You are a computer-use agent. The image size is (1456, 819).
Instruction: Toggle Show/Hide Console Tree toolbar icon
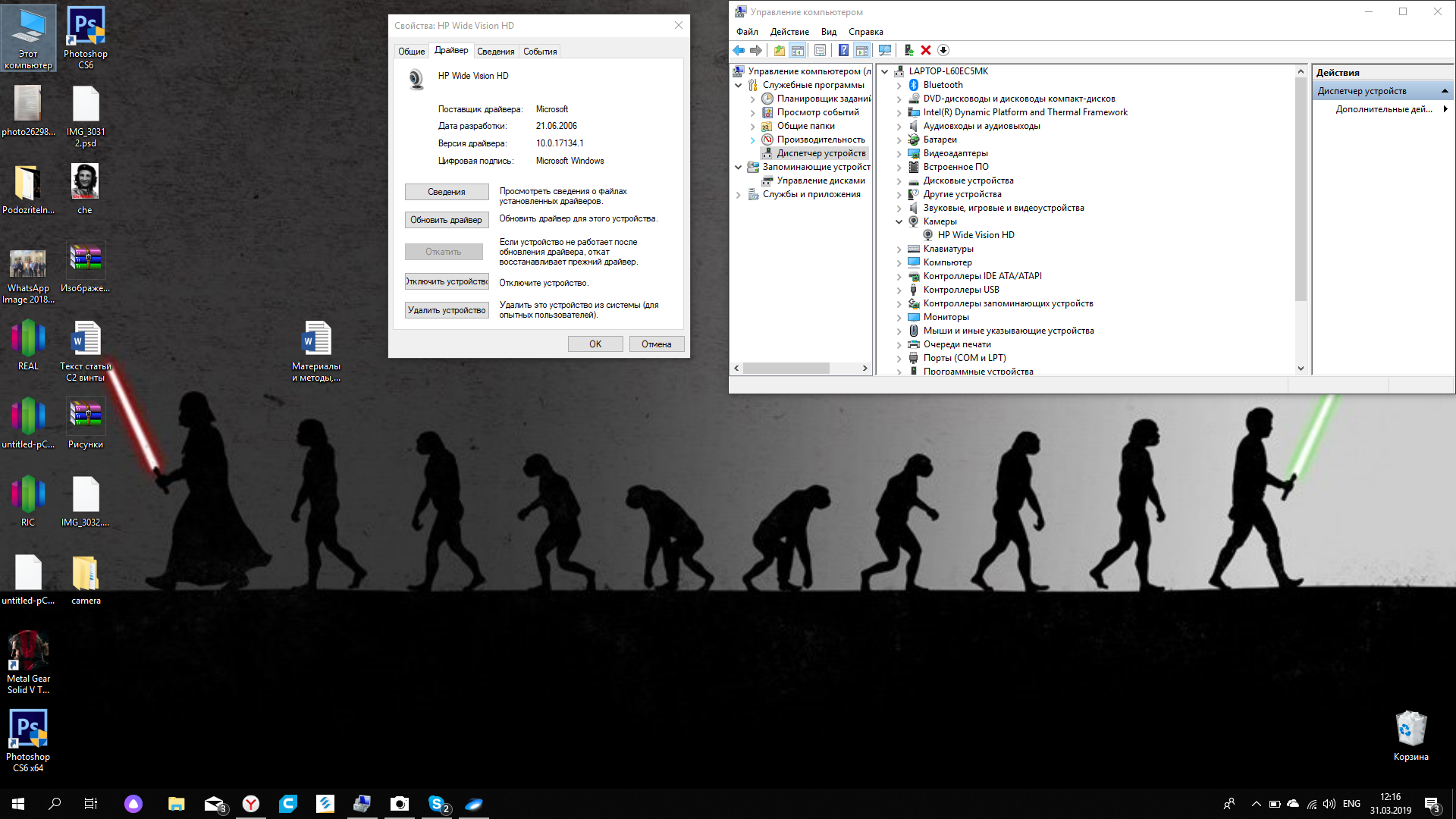point(798,50)
